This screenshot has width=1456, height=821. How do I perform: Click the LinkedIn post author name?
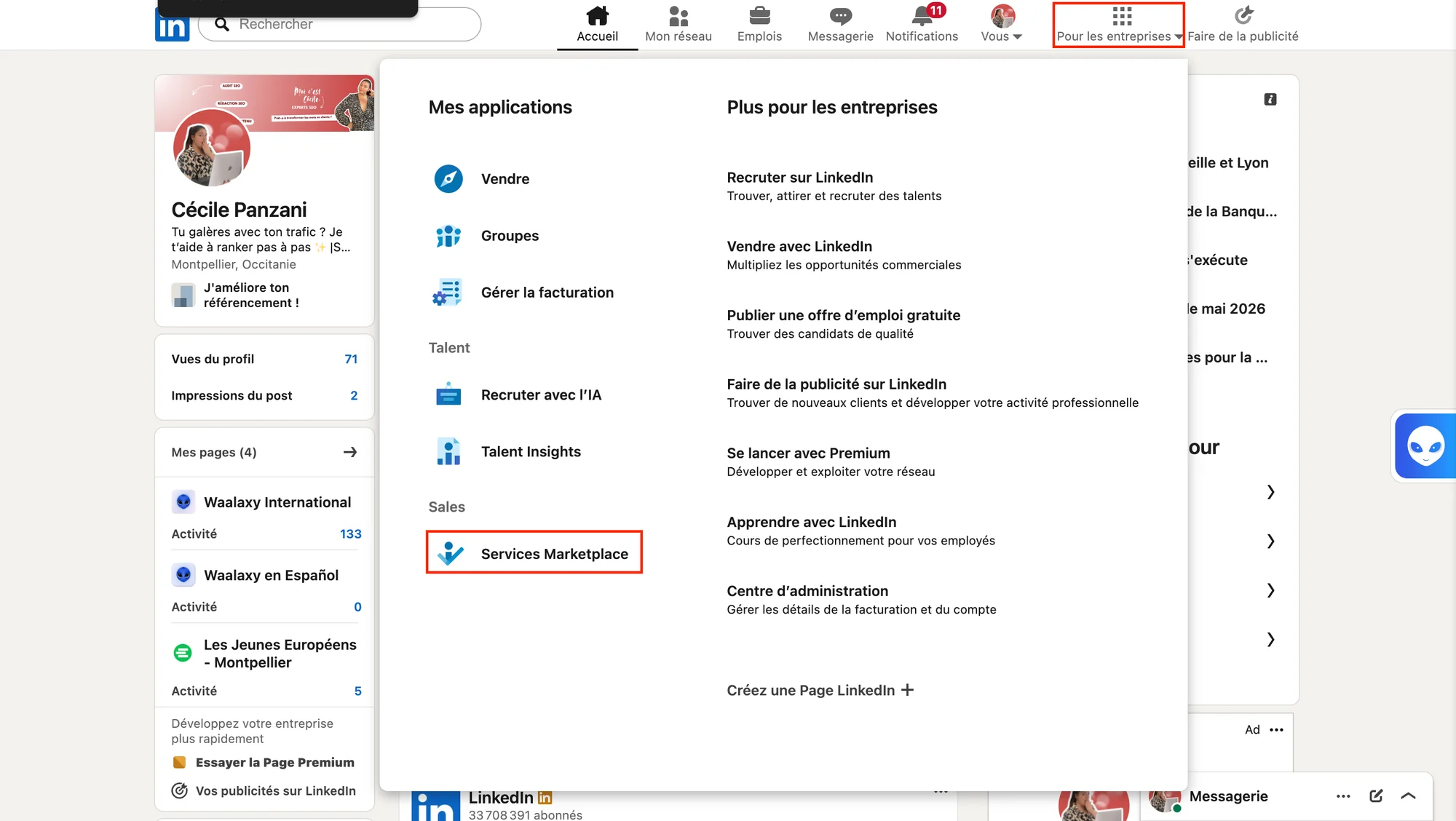pos(501,798)
